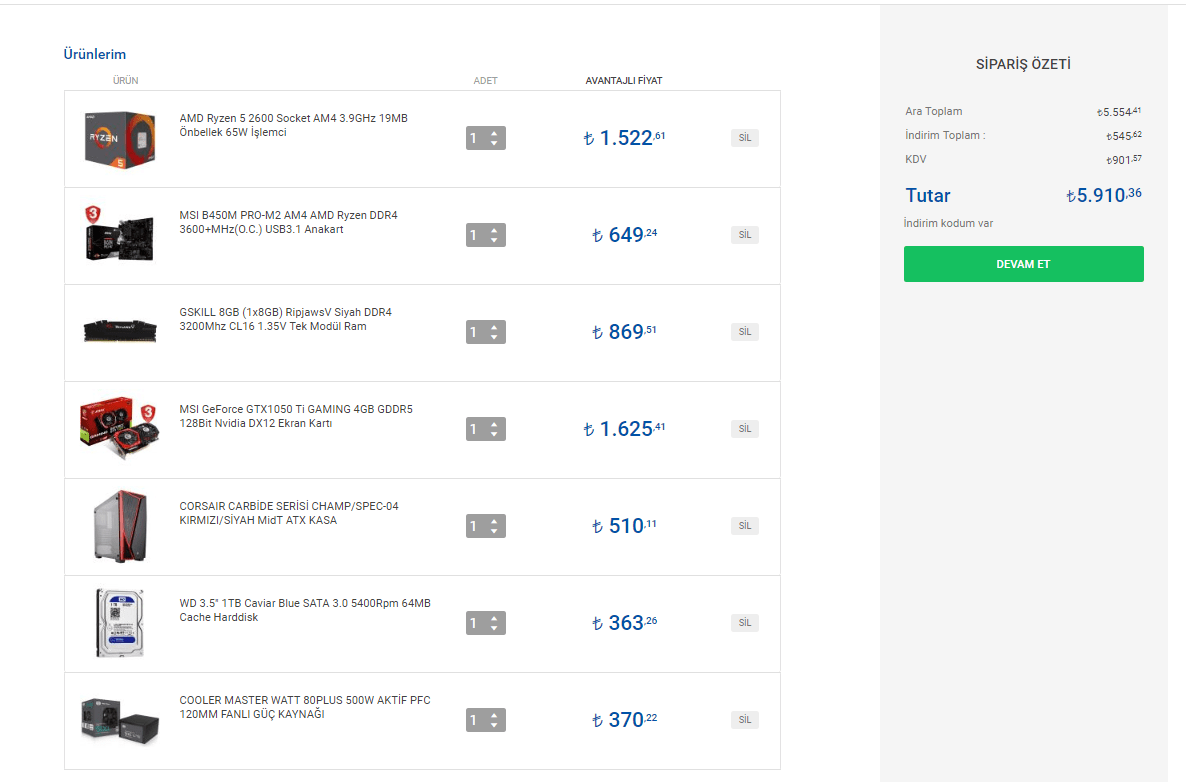This screenshot has height=782, width=1186.
Task: Open CORSAIR CARBİDE MidT ATX KASA title
Action: (289, 513)
